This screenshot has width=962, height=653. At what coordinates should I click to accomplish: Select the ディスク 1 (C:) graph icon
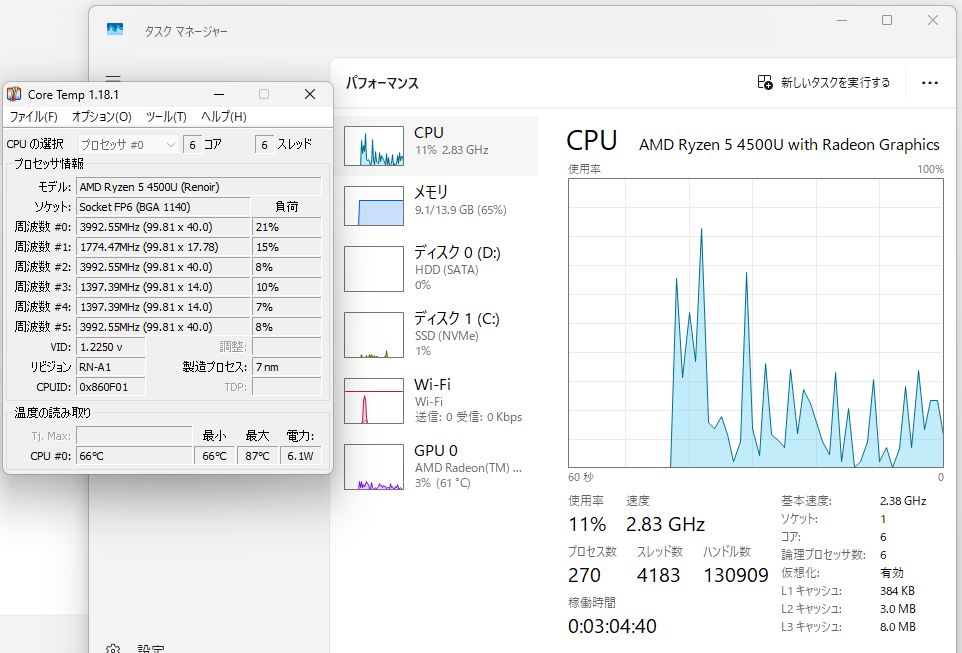coord(374,335)
